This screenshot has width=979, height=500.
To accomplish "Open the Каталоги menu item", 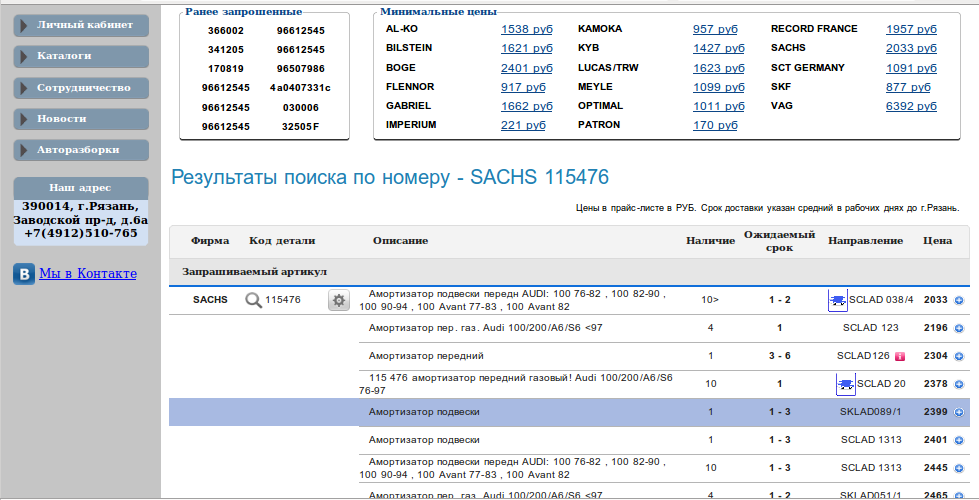I will [x=81, y=56].
